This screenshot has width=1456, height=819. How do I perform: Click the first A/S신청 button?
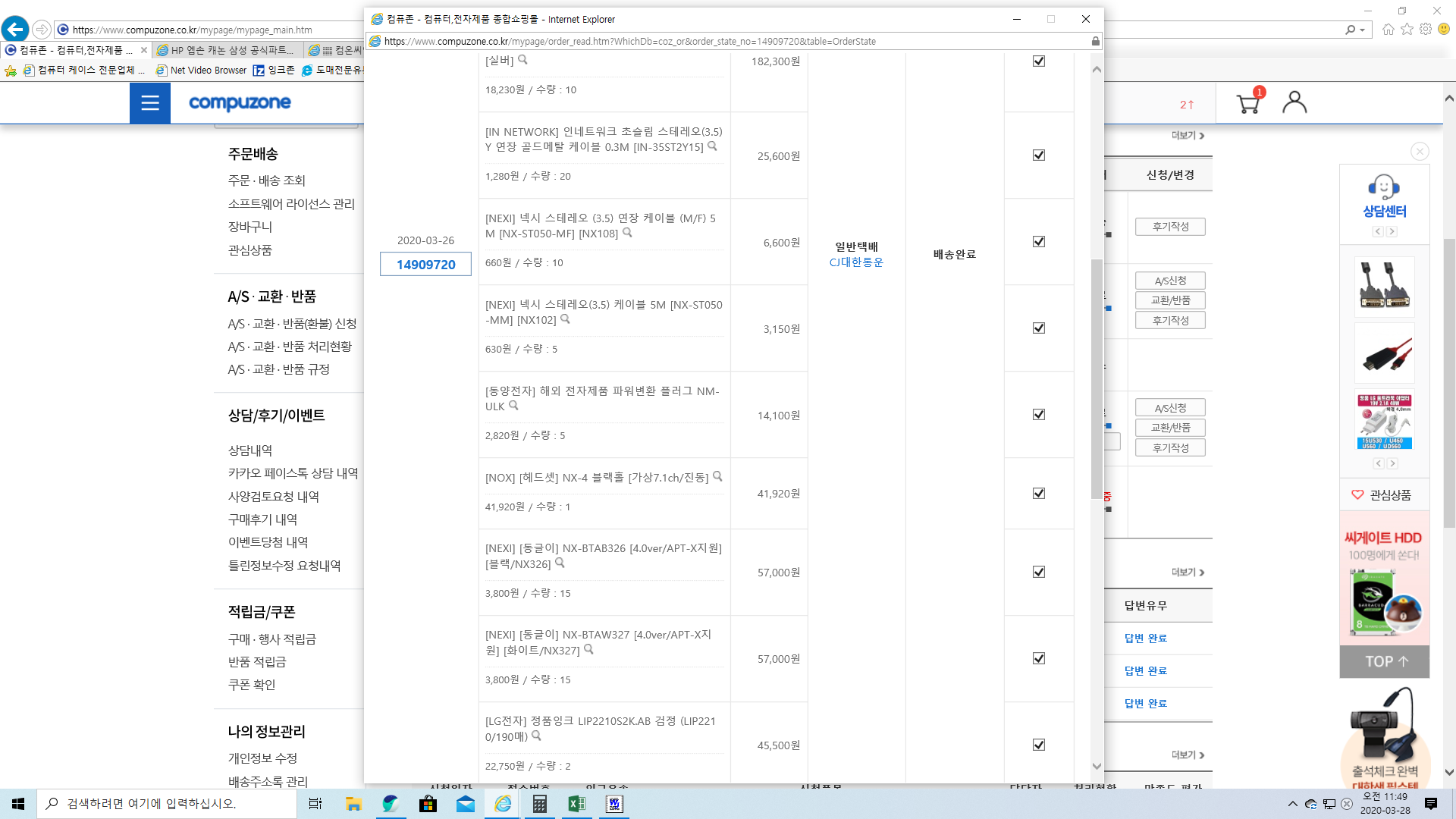[x=1170, y=281]
